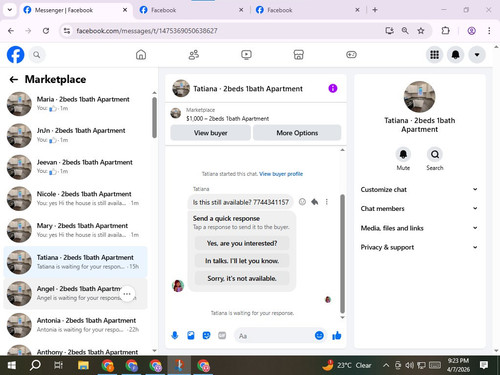
Task: Click the Aa message input field
Action: (274, 336)
